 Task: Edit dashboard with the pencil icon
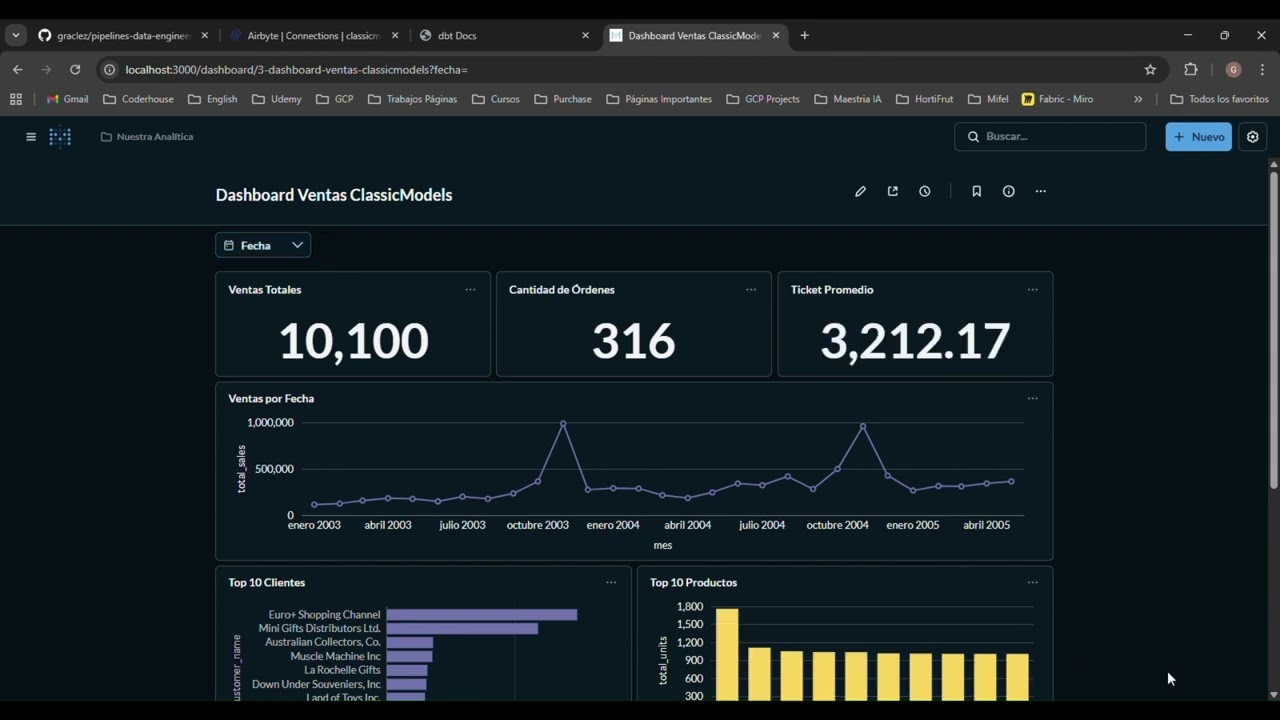[860, 191]
